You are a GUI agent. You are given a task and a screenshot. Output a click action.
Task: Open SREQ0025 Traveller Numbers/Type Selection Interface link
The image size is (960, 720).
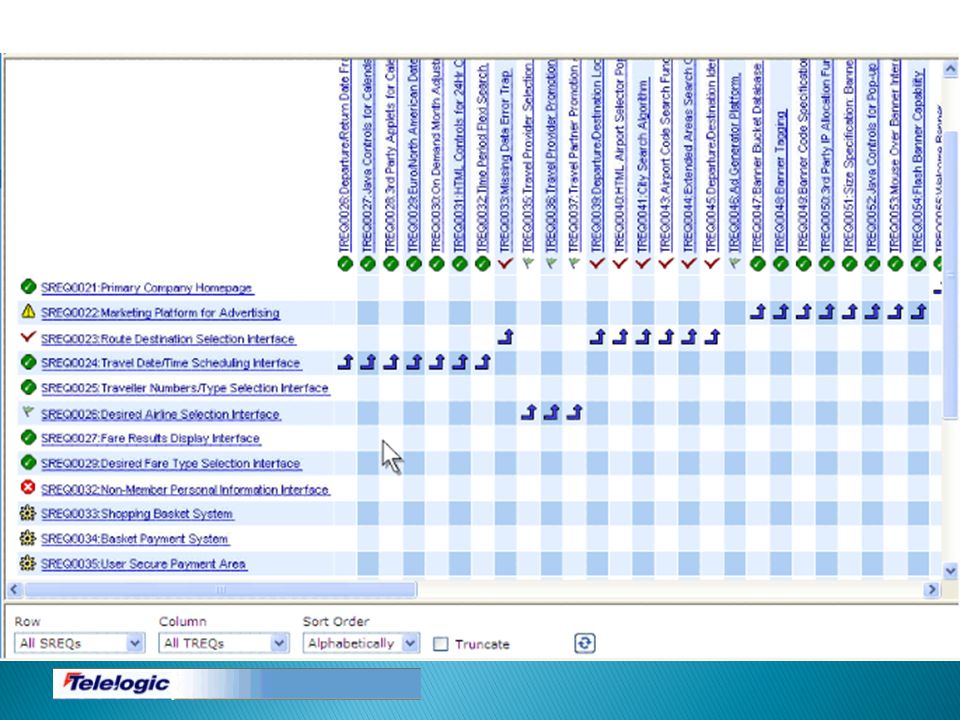click(x=185, y=388)
